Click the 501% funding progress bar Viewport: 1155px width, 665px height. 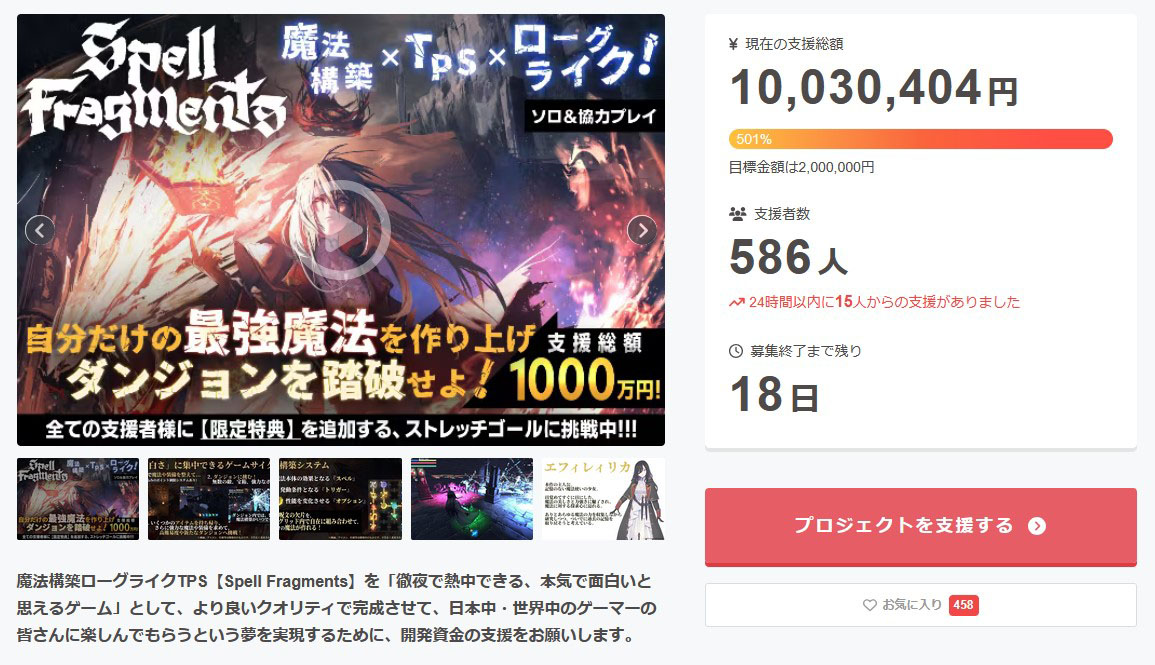pos(921,139)
